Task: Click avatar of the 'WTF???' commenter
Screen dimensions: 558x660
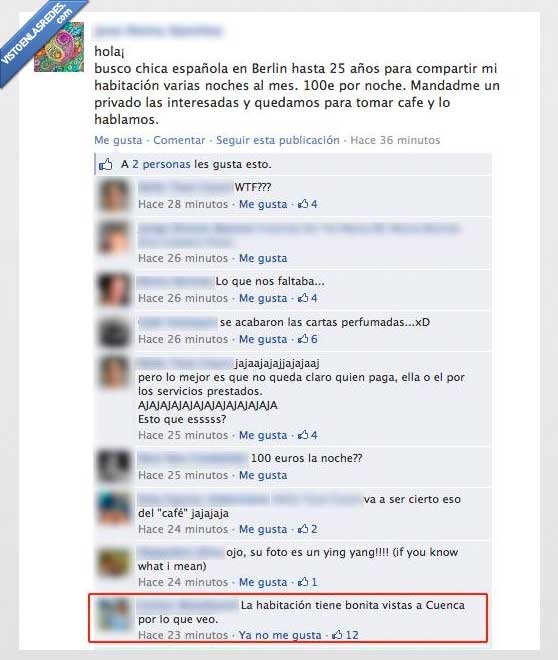Action: click(114, 196)
